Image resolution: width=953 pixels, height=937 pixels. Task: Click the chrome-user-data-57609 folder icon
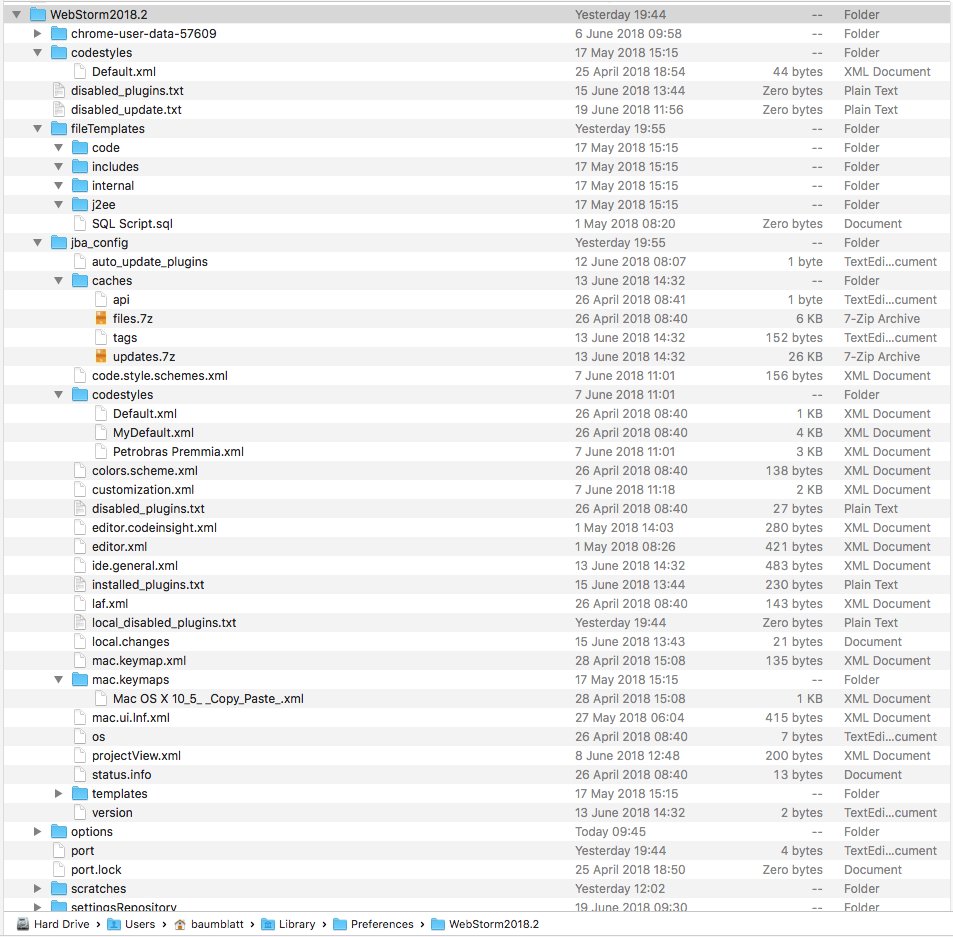click(59, 33)
